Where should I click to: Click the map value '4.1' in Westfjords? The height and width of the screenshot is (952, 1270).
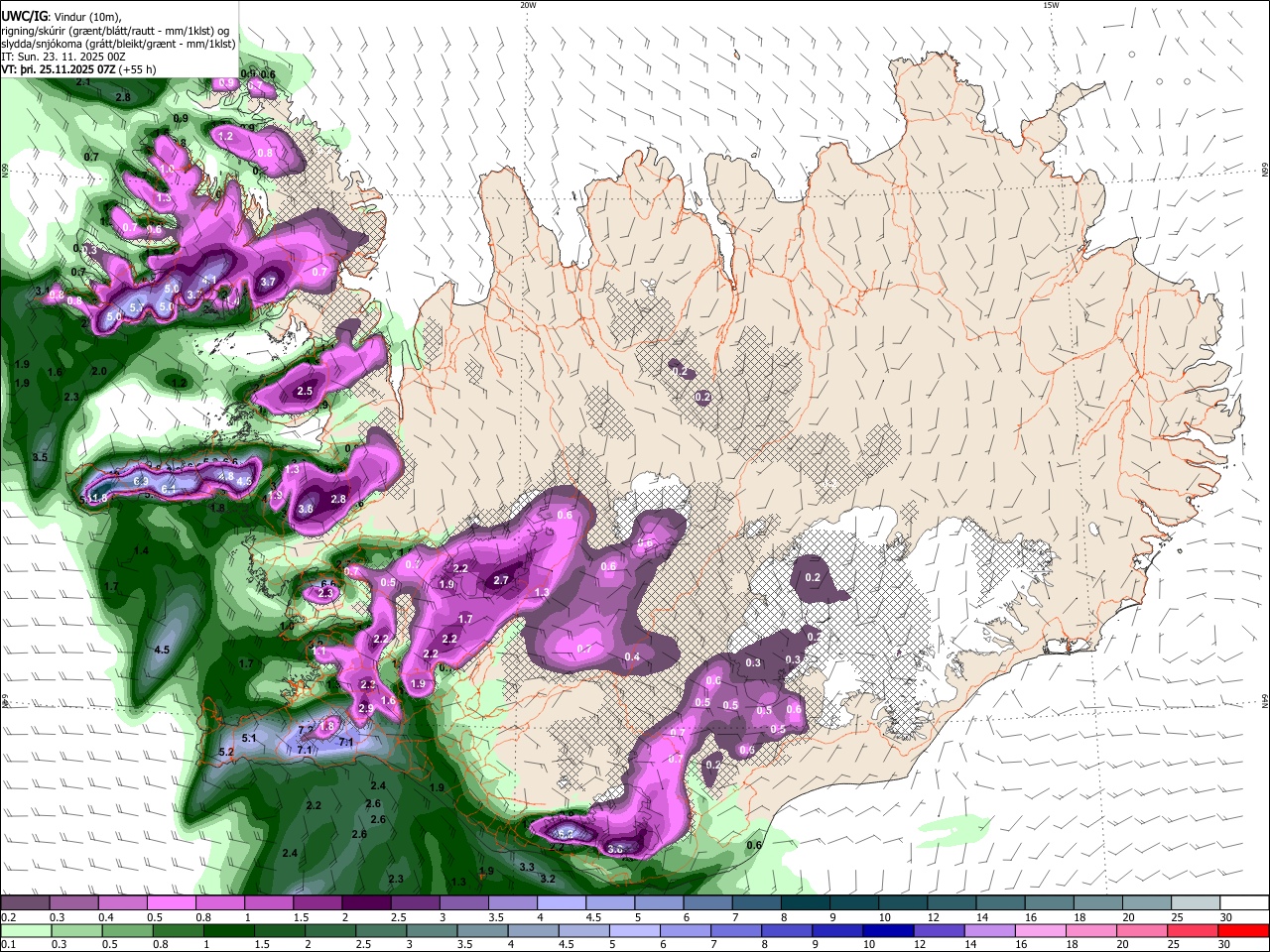208,281
